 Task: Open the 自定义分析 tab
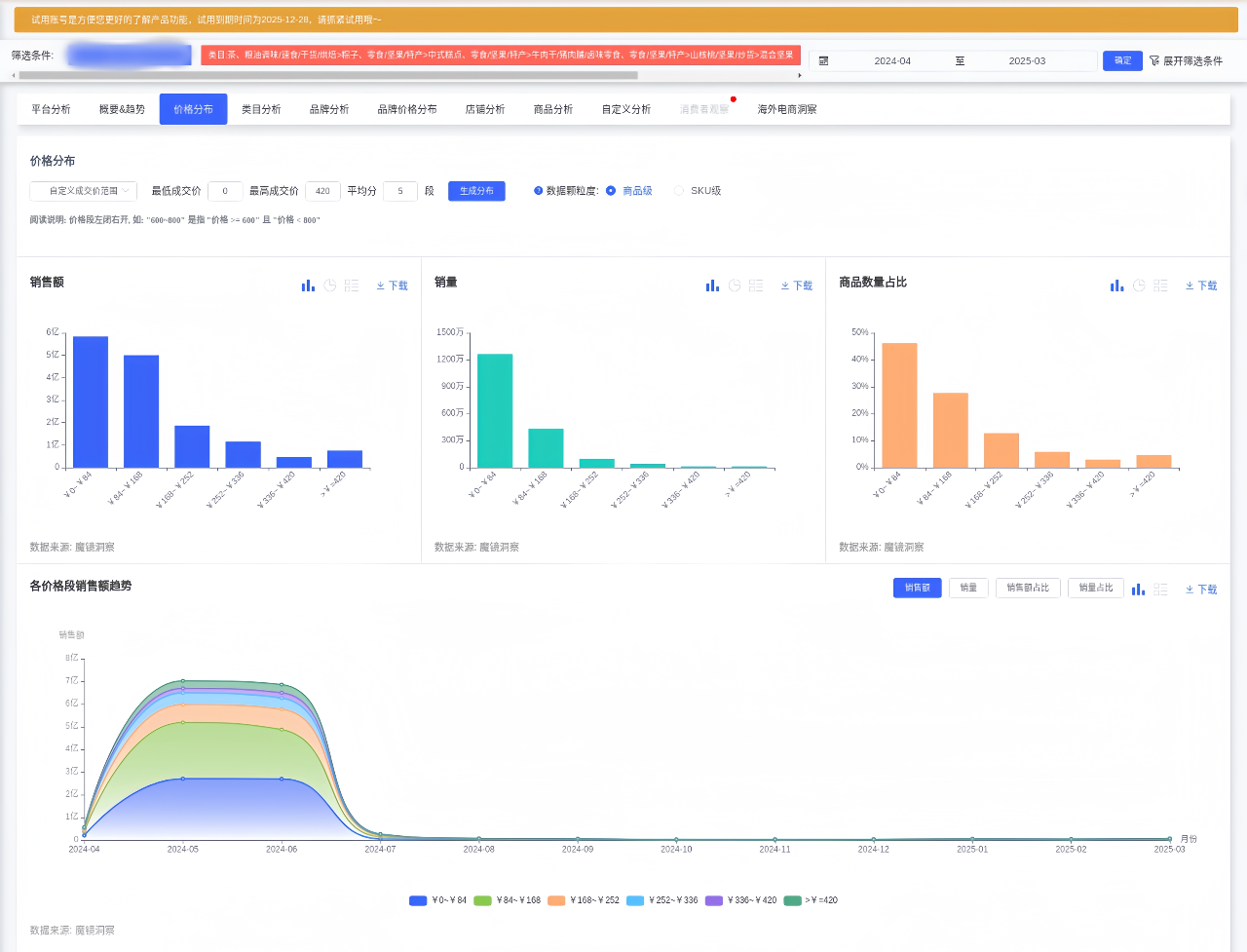[x=626, y=109]
